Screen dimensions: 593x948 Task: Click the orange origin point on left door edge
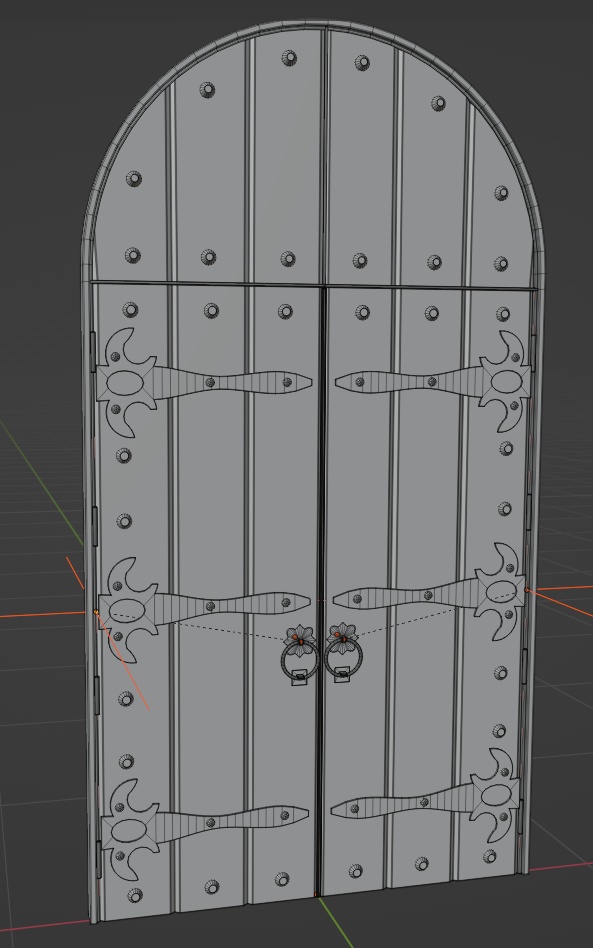click(96, 613)
